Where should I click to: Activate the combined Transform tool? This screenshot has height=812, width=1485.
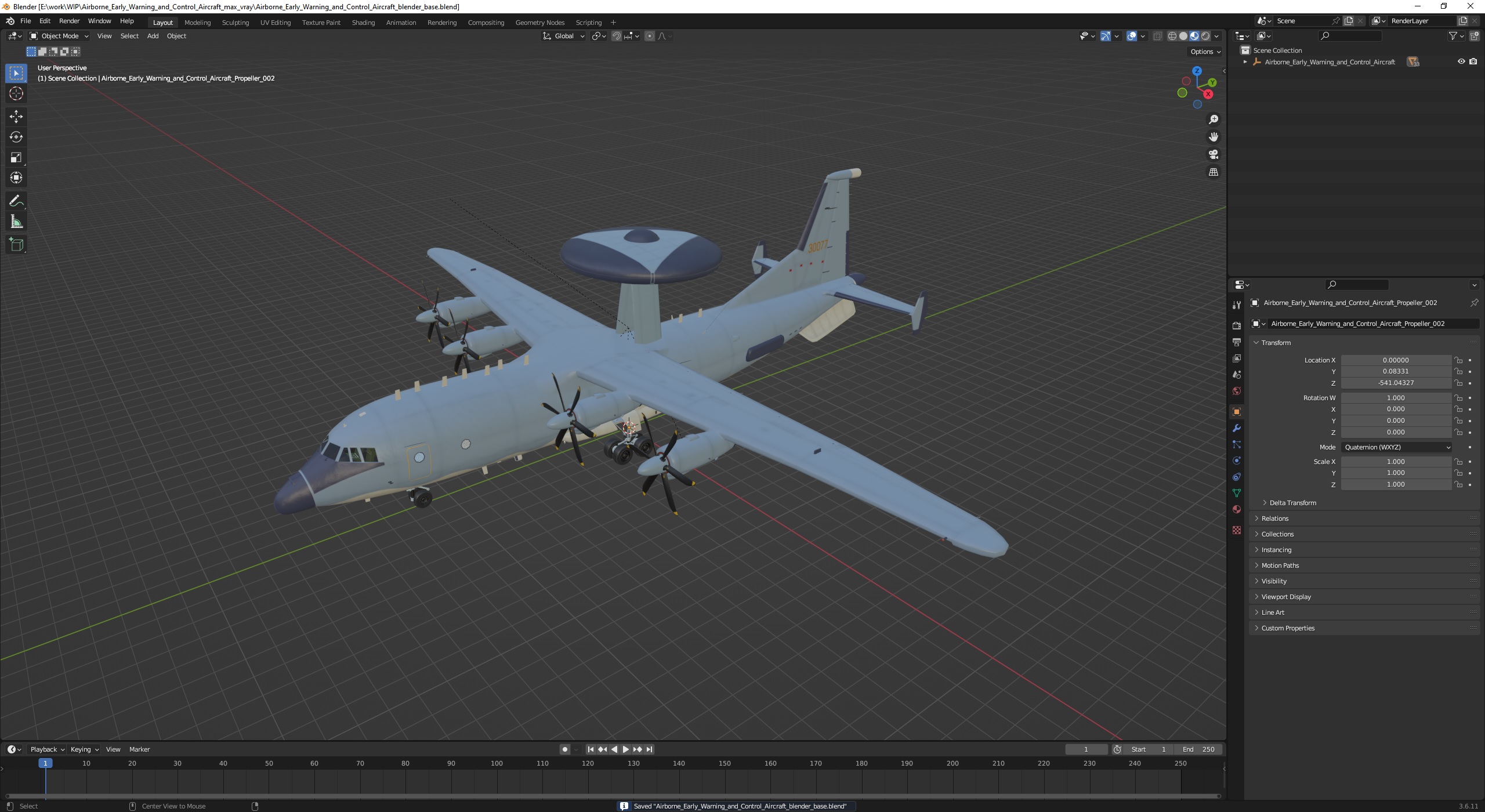tap(16, 177)
